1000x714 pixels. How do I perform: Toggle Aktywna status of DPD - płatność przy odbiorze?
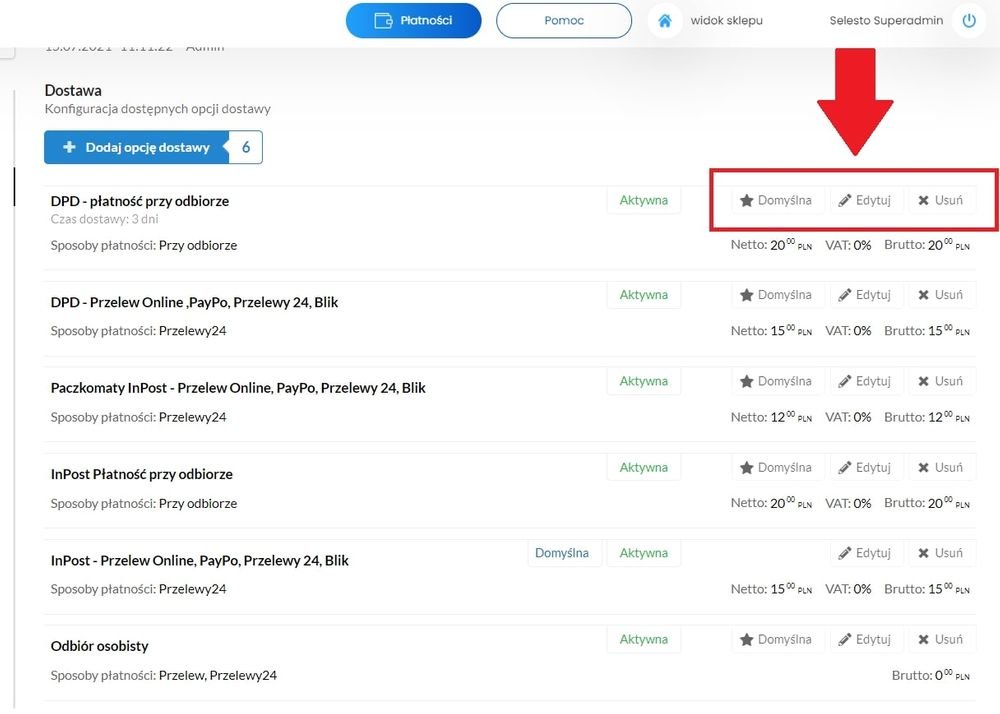(x=643, y=200)
